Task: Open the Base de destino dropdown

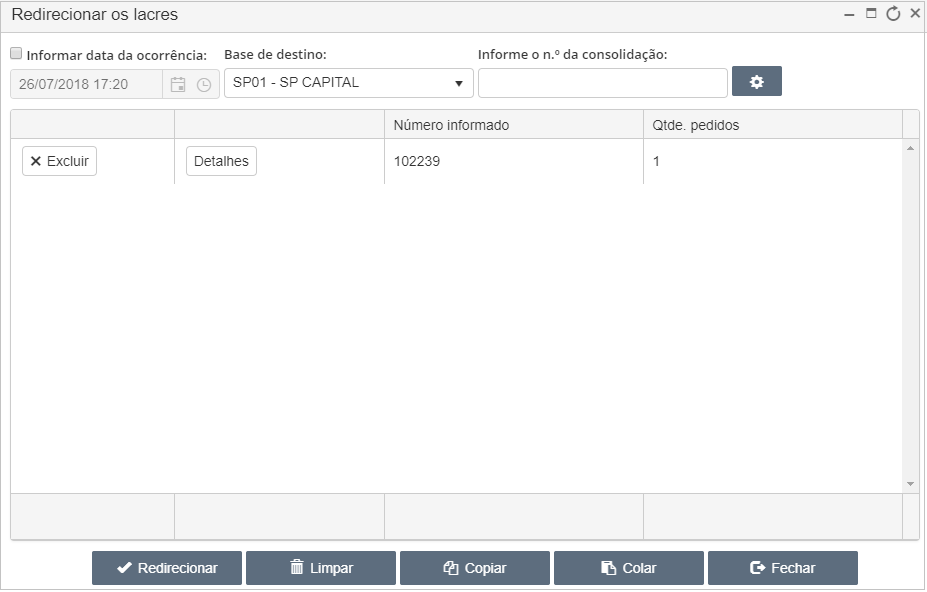Action: [349, 83]
